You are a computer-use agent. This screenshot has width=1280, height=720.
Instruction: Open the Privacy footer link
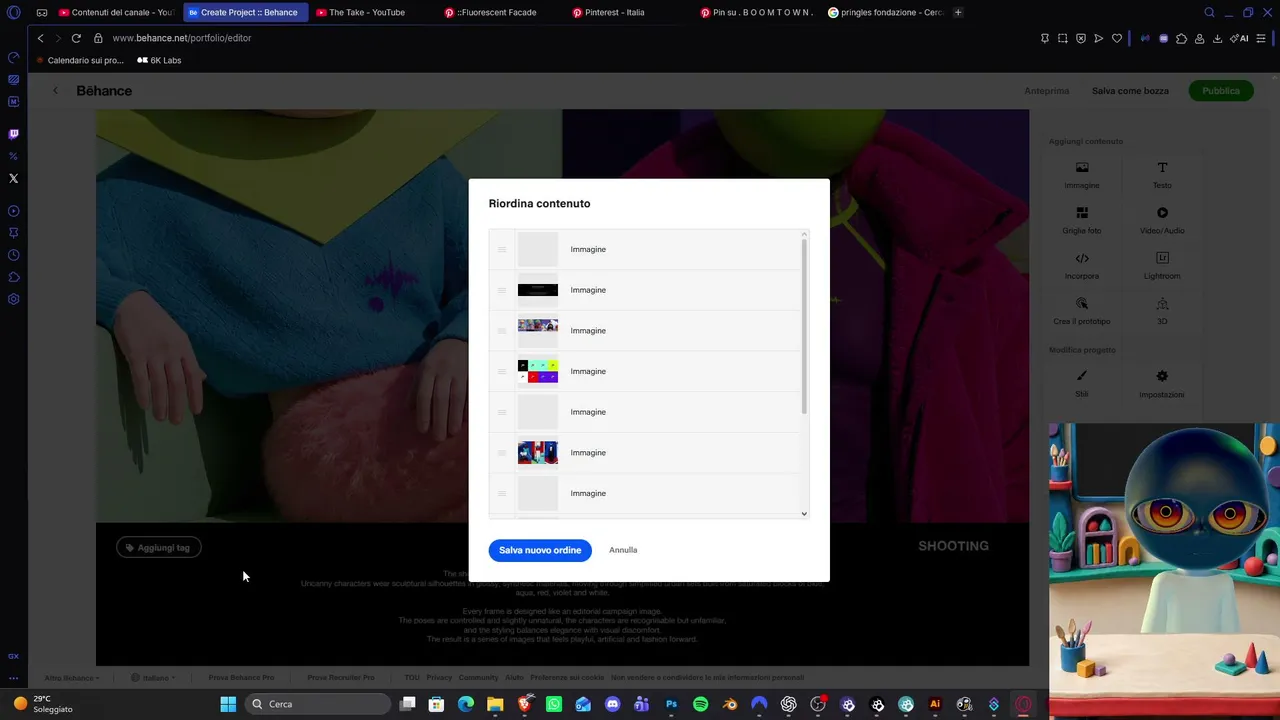click(439, 678)
